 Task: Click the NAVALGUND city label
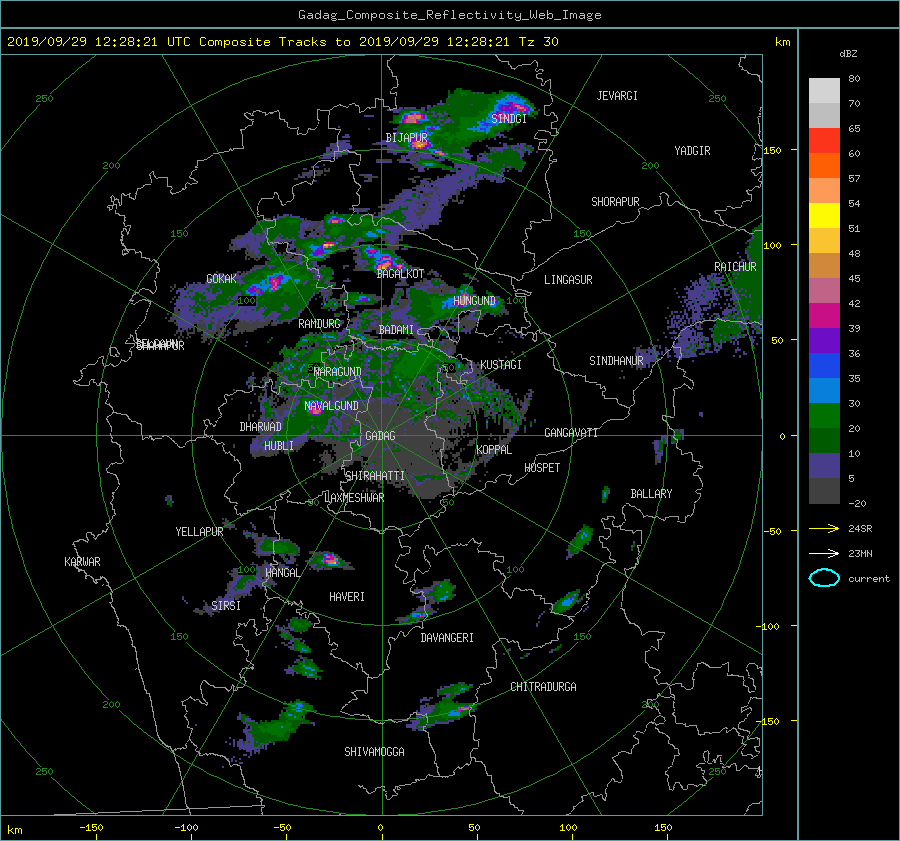[331, 406]
